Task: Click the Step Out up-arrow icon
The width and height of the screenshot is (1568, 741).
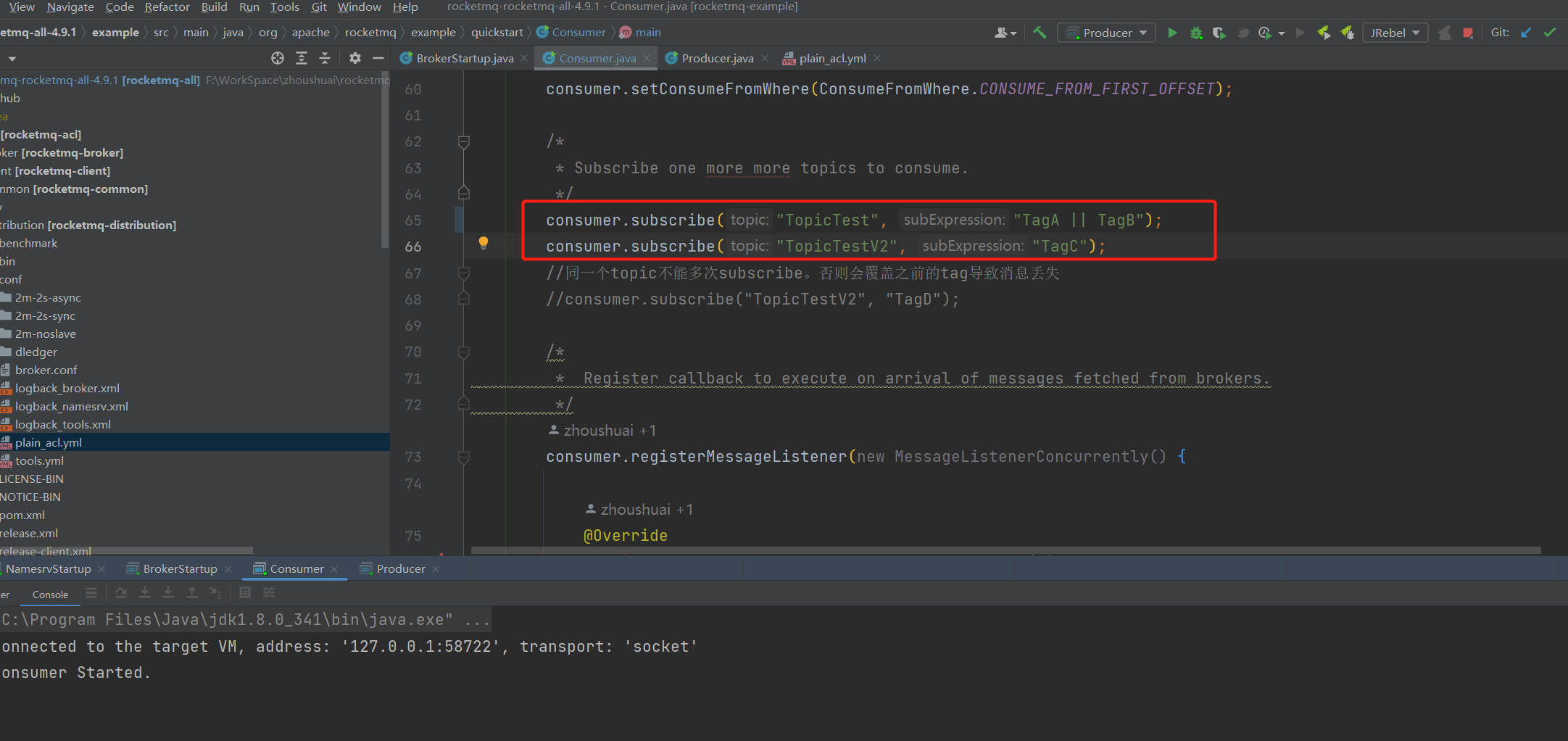Action: (192, 593)
